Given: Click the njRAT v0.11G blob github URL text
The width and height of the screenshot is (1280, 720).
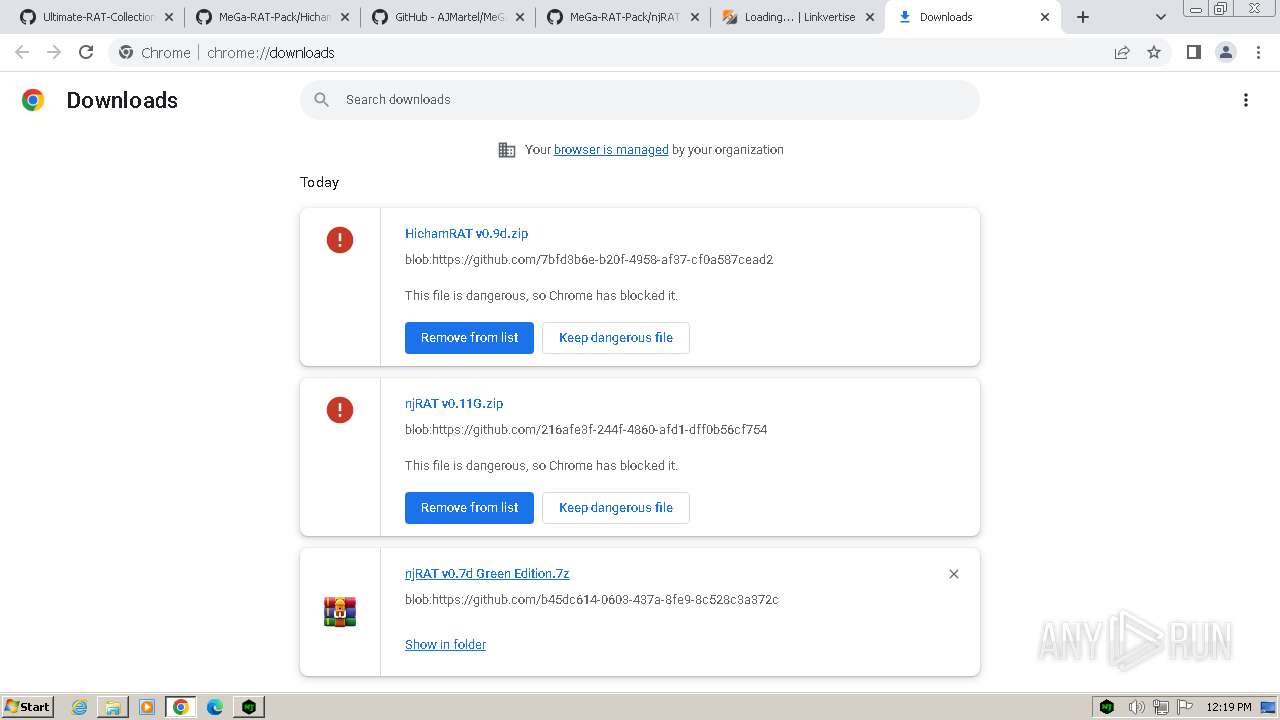Looking at the screenshot, I should [586, 430].
